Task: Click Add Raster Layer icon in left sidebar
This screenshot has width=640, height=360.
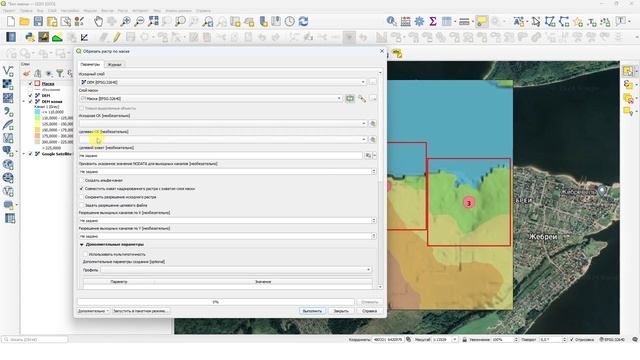Action: pos(8,84)
